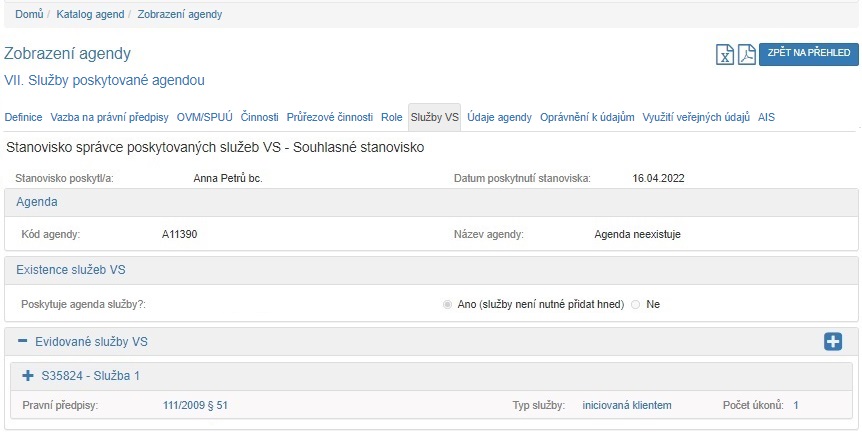
Task: Go to Domů in the breadcrumb
Action: coord(28,14)
